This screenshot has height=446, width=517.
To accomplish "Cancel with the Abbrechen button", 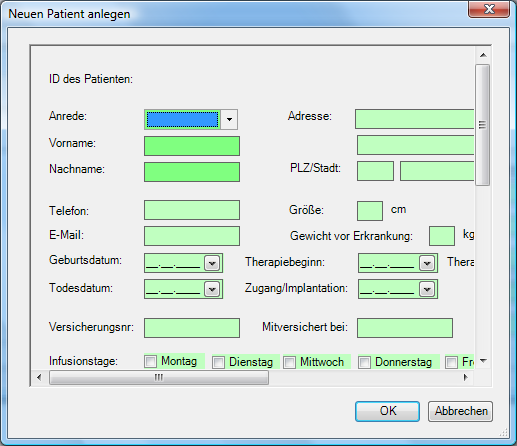I will (x=460, y=411).
